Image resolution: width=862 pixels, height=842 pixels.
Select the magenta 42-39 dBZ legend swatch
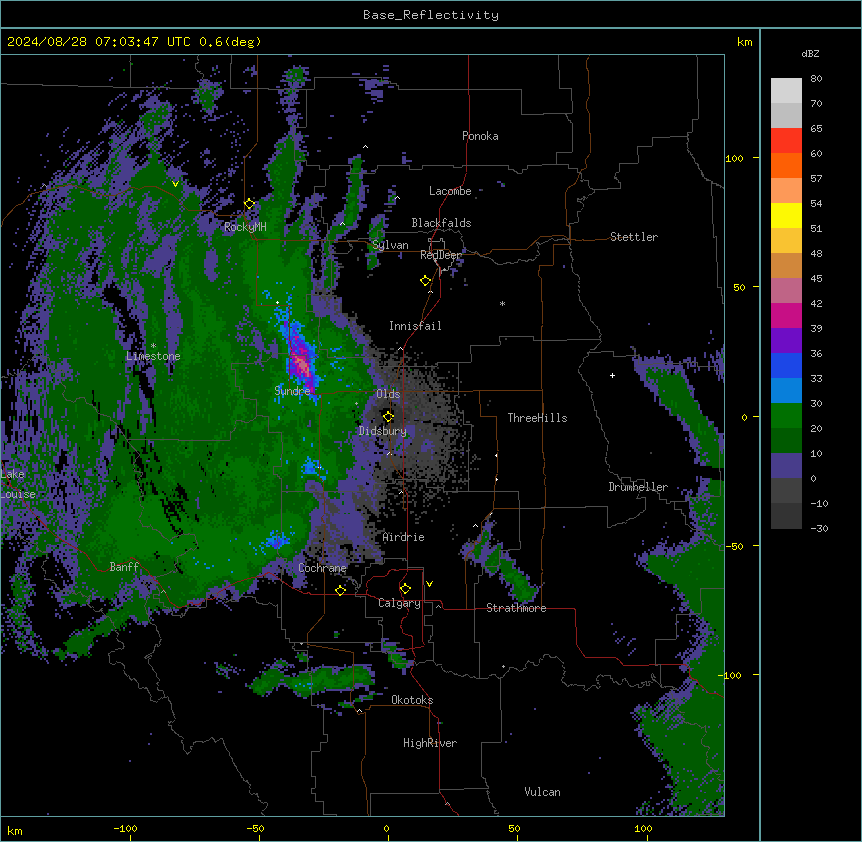click(786, 315)
